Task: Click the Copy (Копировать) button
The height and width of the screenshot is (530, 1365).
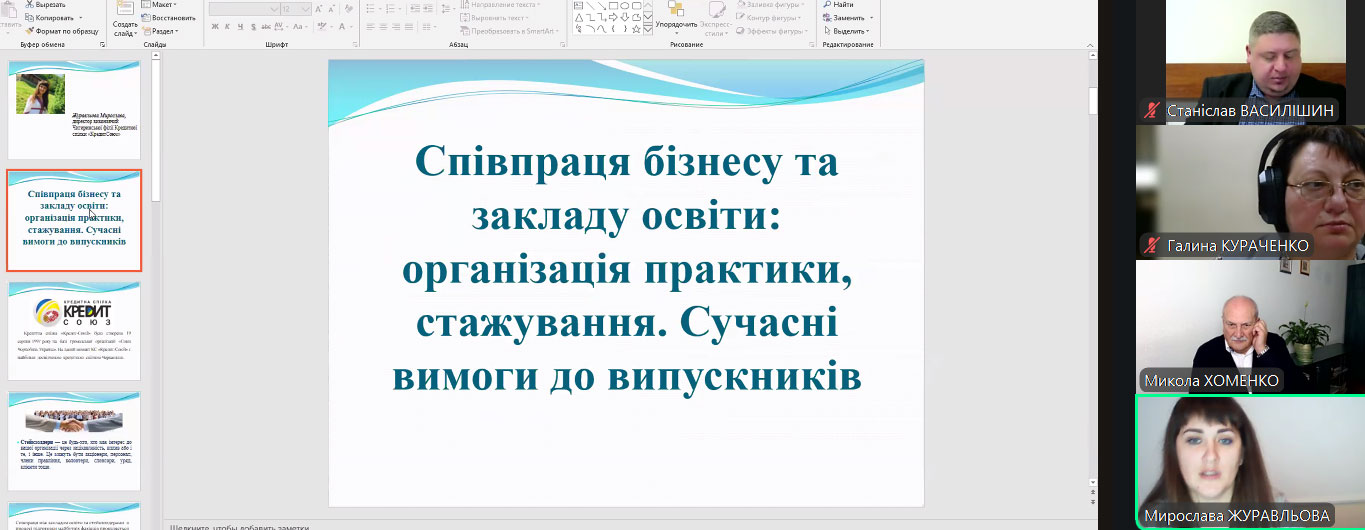Action: point(54,18)
